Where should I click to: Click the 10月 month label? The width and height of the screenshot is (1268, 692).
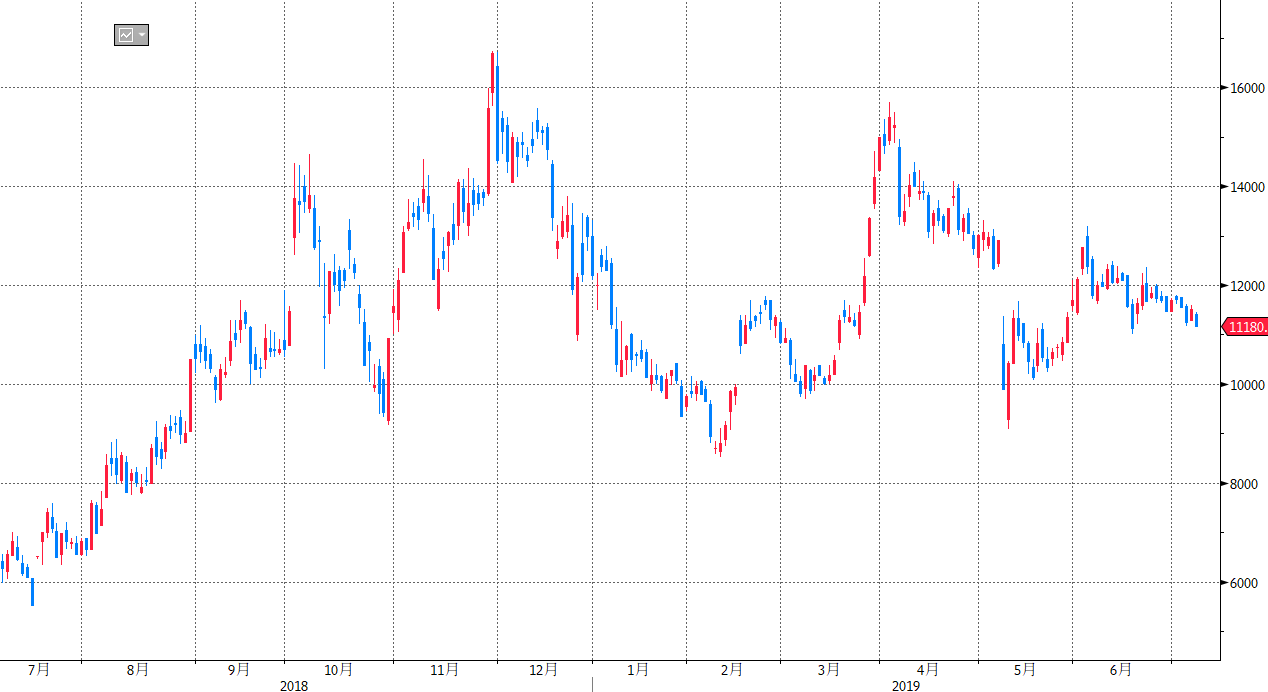339,670
